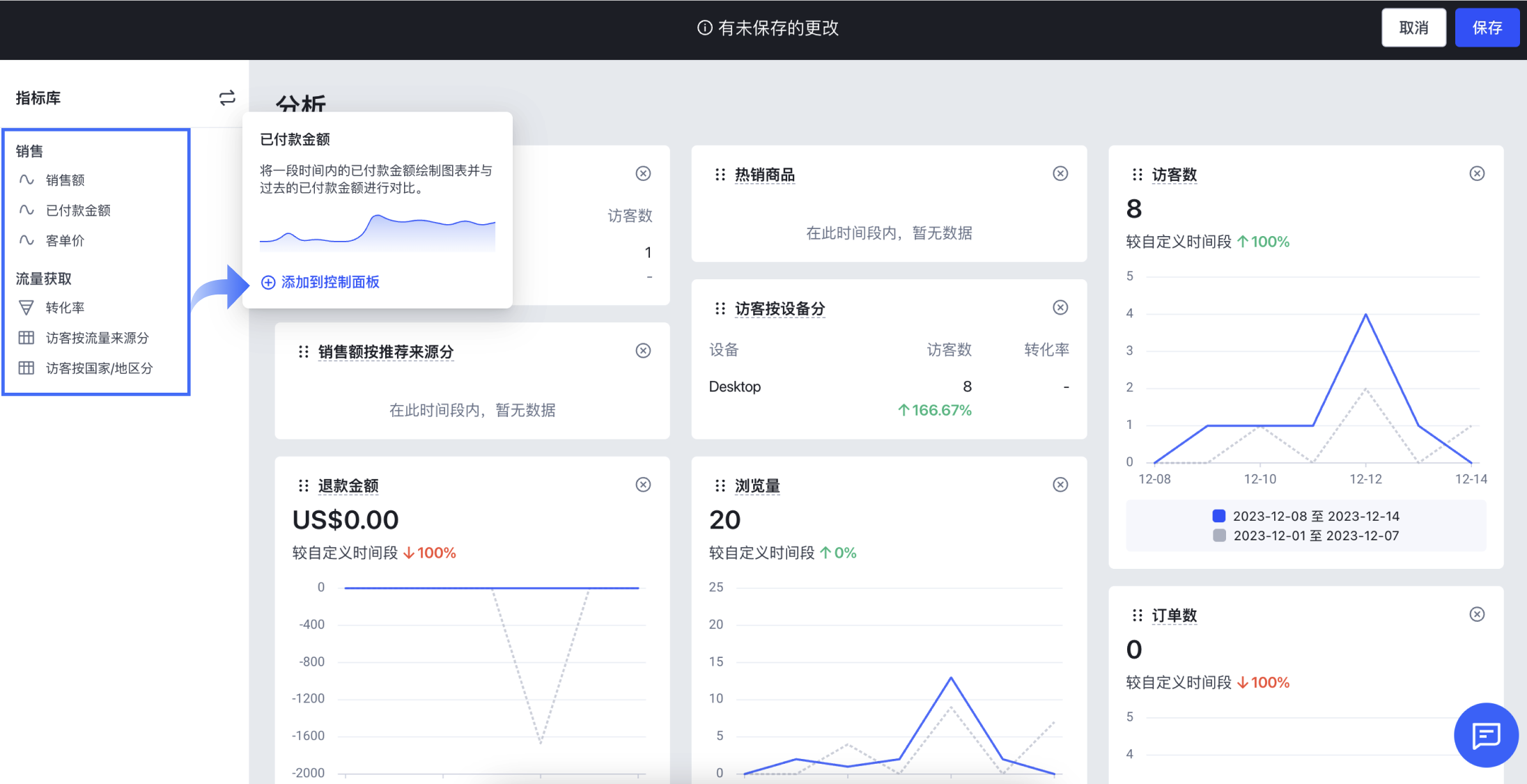This screenshot has height=784, width=1527.
Task: Click the wave icon beside 已付款金额
Action: (26, 210)
